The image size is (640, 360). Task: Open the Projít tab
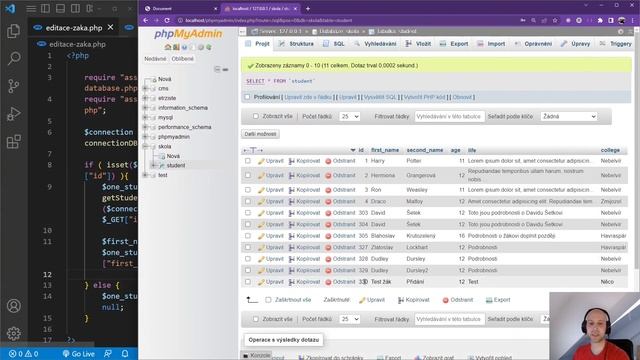[x=258, y=44]
